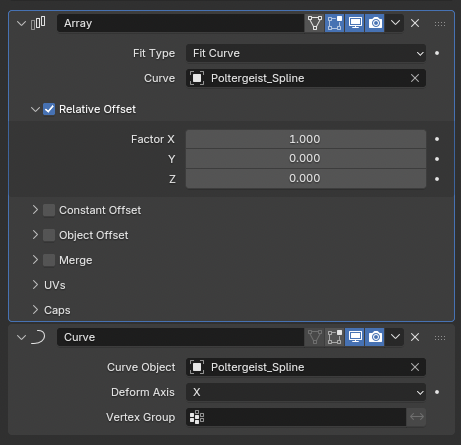Remove the Array modifier with X

tap(415, 23)
